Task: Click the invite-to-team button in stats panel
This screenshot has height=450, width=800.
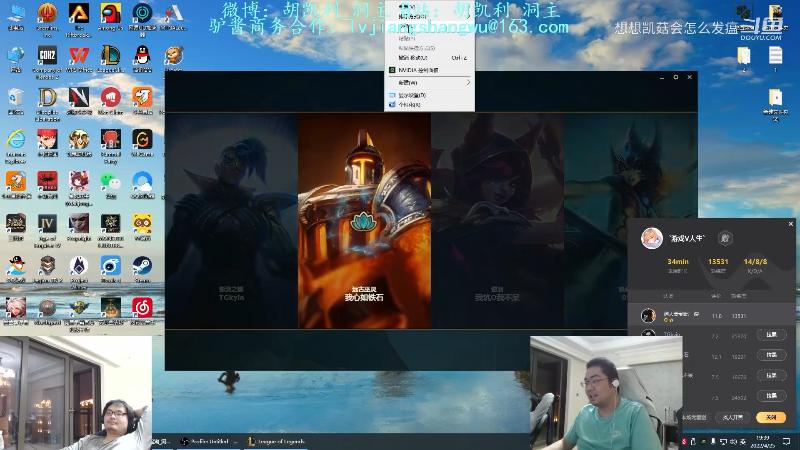Action: (733, 417)
